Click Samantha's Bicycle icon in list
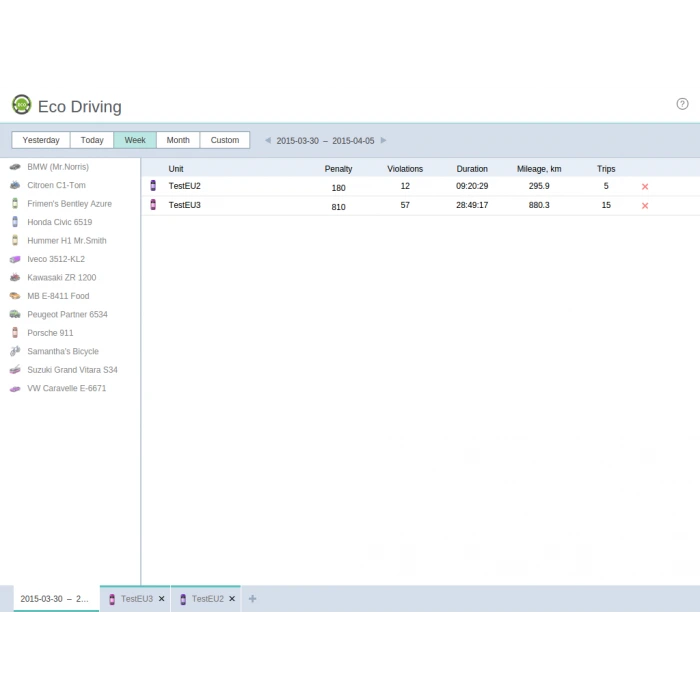 pos(15,352)
